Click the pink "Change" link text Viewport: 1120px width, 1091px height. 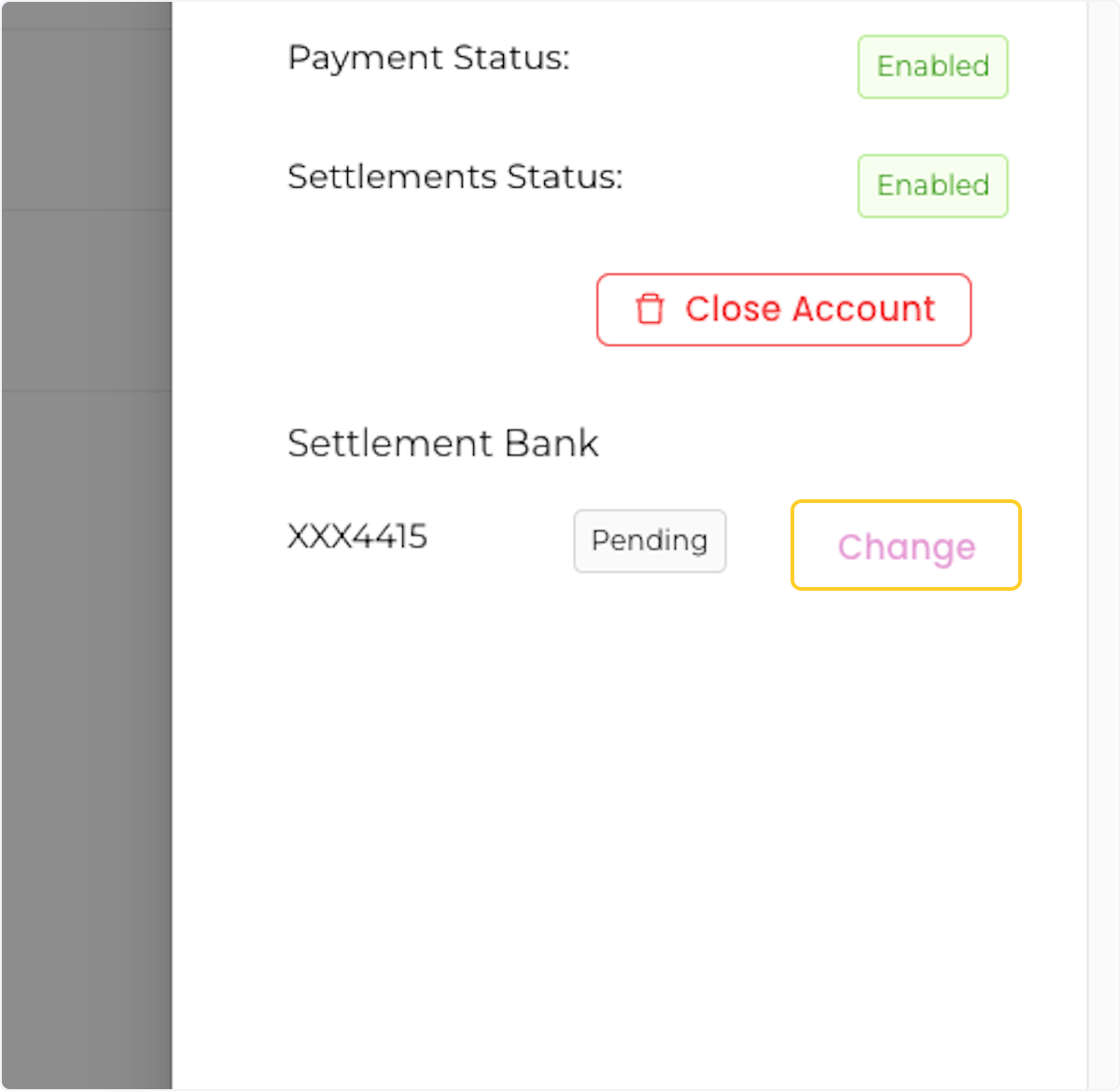point(905,547)
